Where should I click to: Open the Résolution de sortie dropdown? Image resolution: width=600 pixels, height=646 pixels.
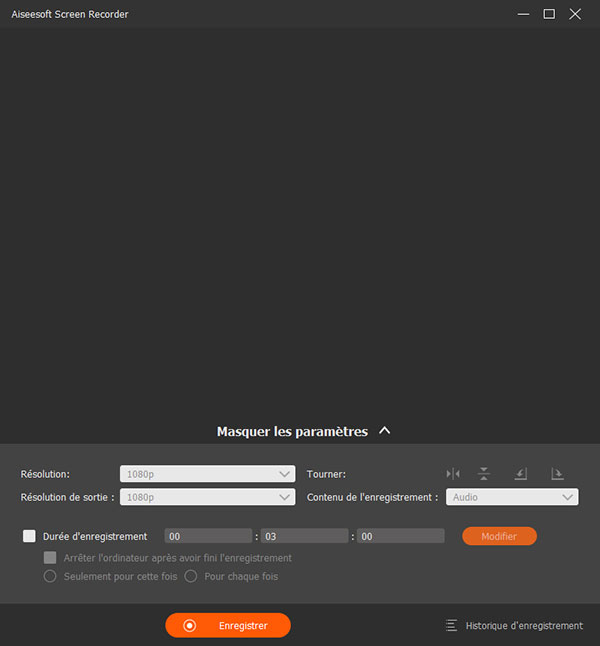click(207, 497)
